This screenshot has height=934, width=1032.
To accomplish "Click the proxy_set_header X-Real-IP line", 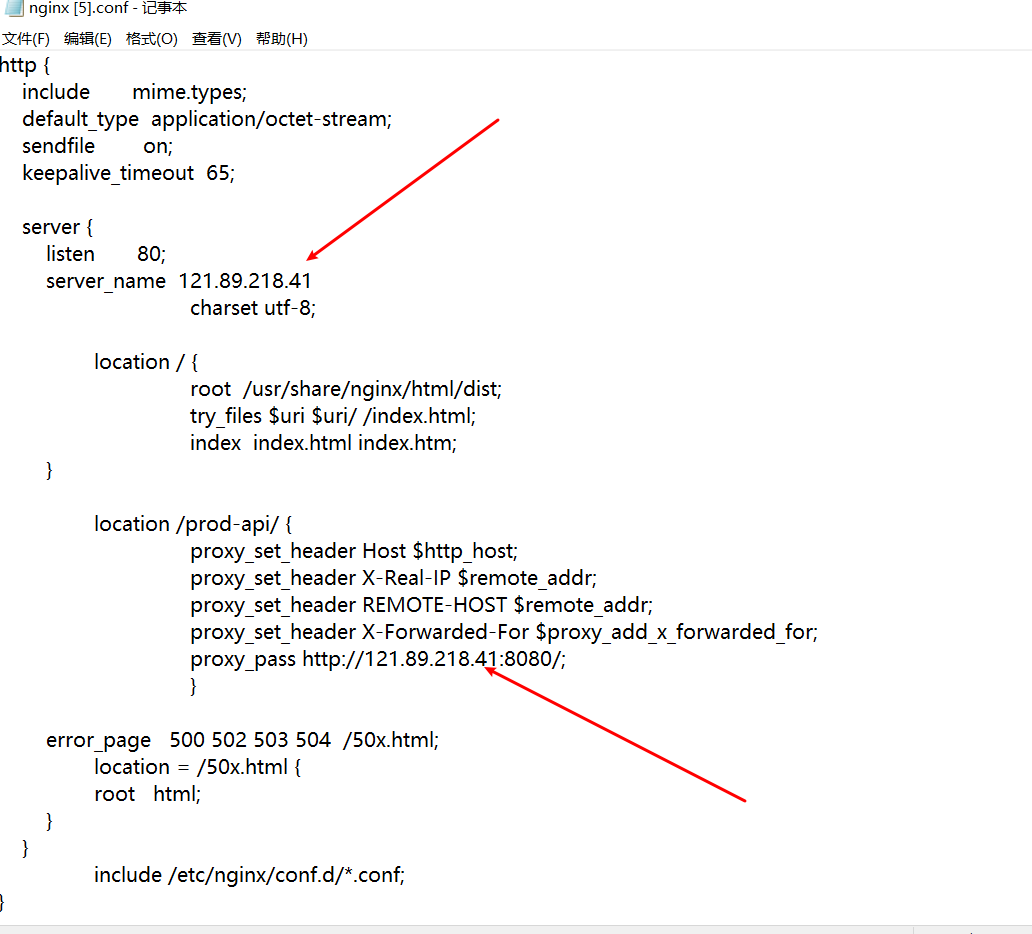I will 393,577.
